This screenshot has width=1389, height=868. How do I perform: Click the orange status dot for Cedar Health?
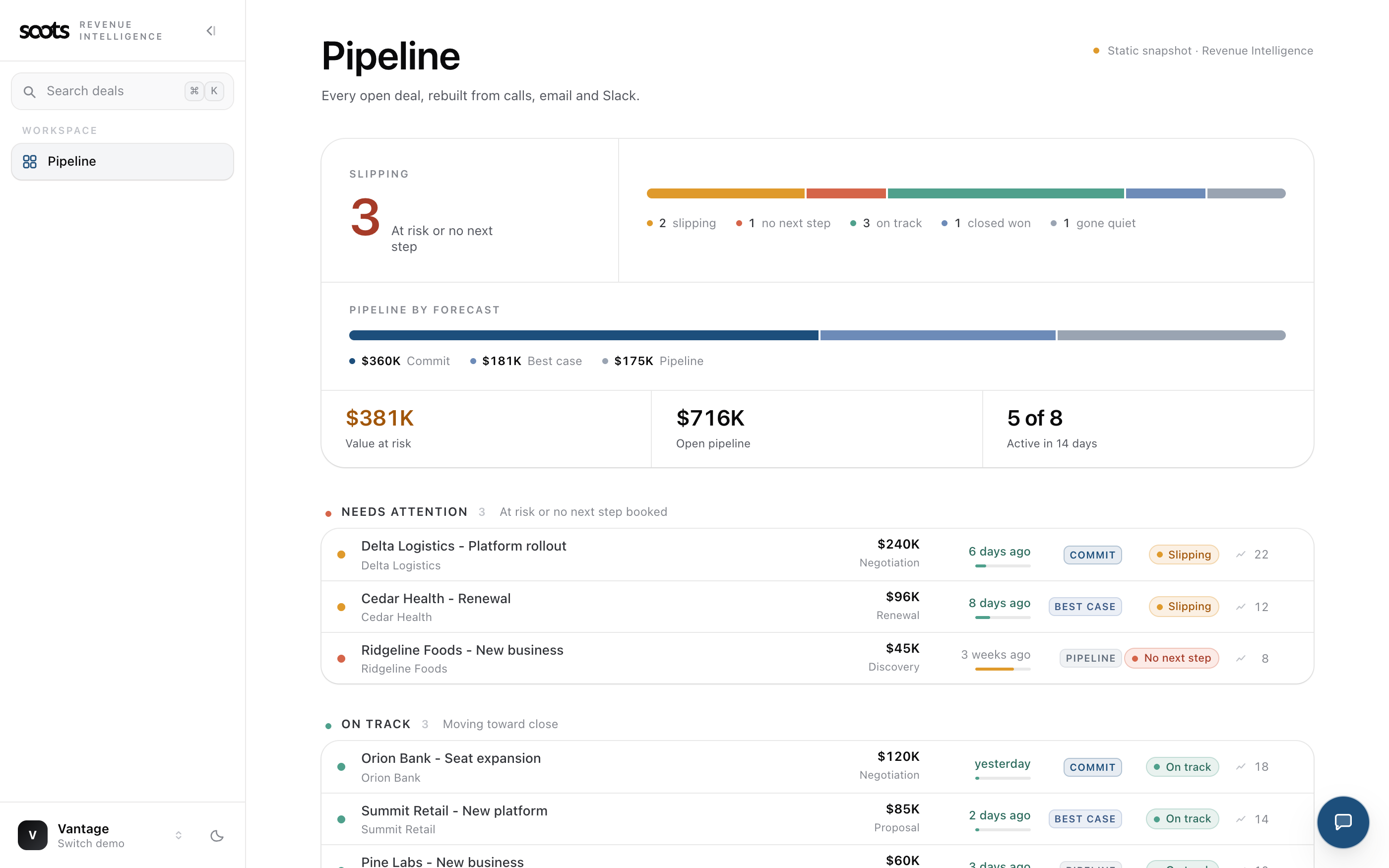(x=341, y=607)
